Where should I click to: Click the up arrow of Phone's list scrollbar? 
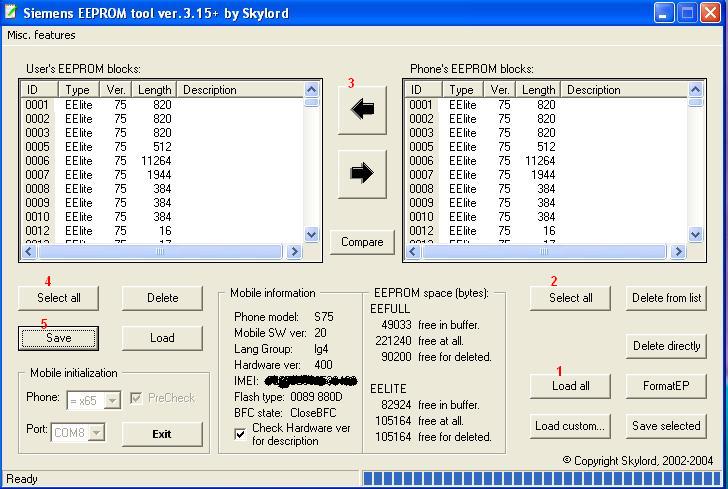pos(696,89)
